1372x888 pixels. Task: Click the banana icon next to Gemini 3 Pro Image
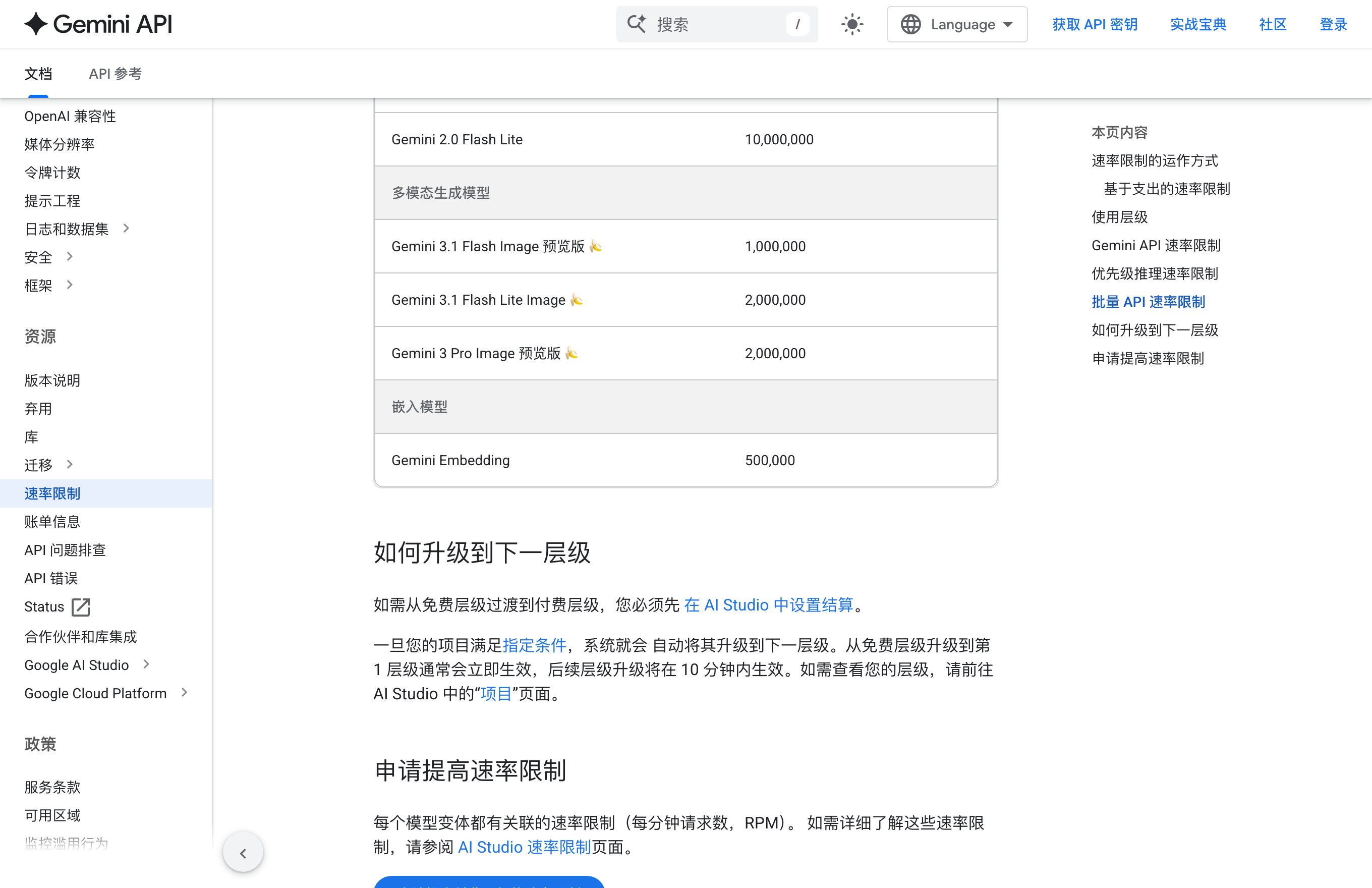pyautogui.click(x=572, y=353)
